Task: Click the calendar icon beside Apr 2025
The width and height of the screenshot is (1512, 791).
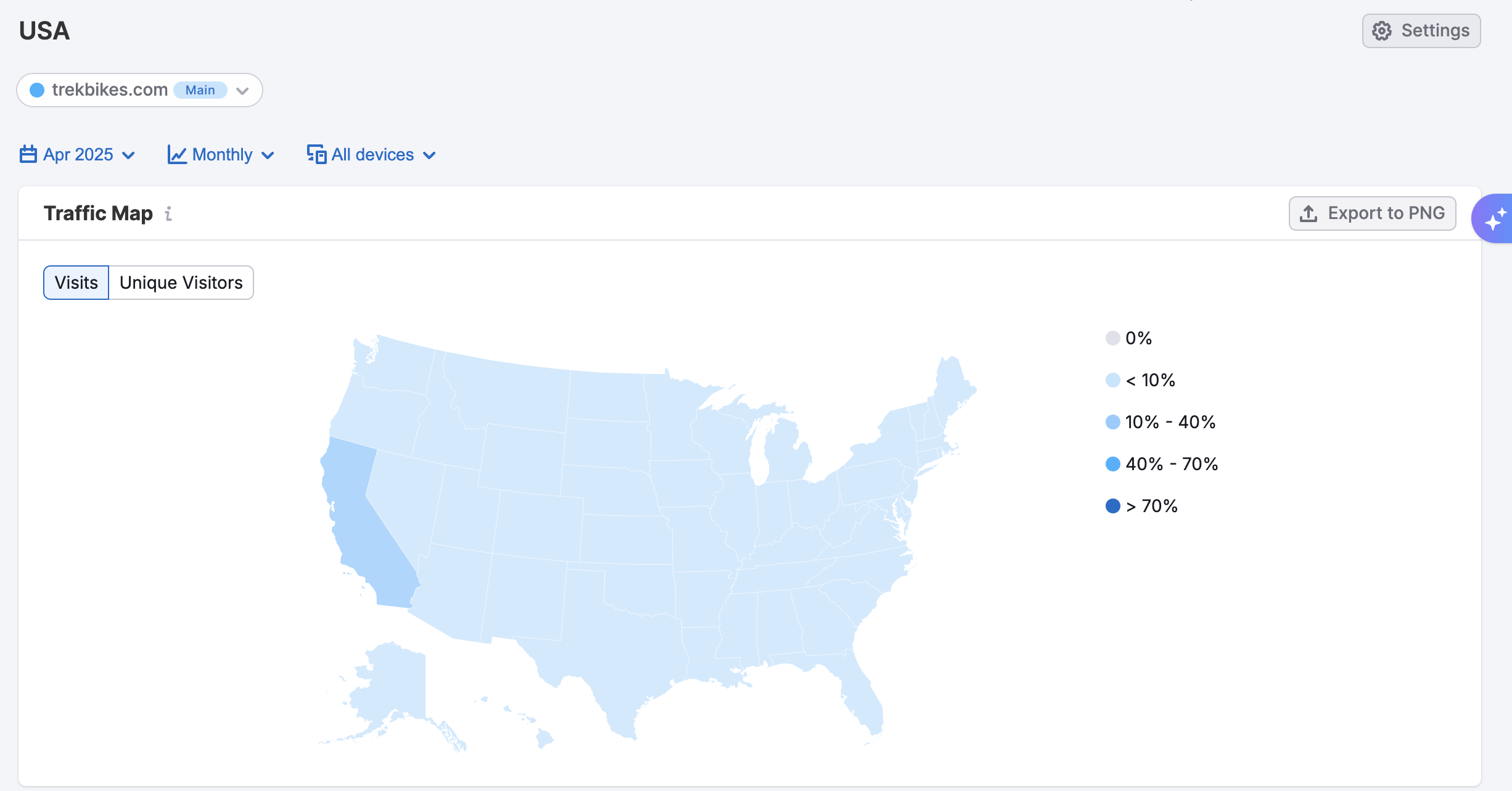Action: (28, 154)
